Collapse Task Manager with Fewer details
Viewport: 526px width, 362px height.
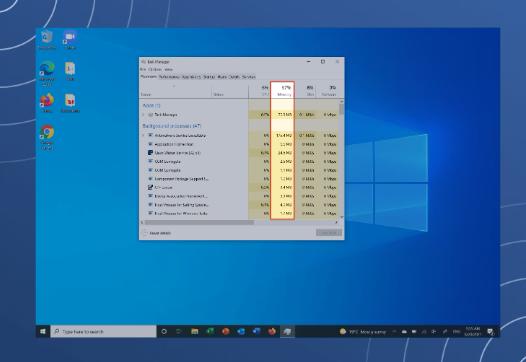click(158, 233)
